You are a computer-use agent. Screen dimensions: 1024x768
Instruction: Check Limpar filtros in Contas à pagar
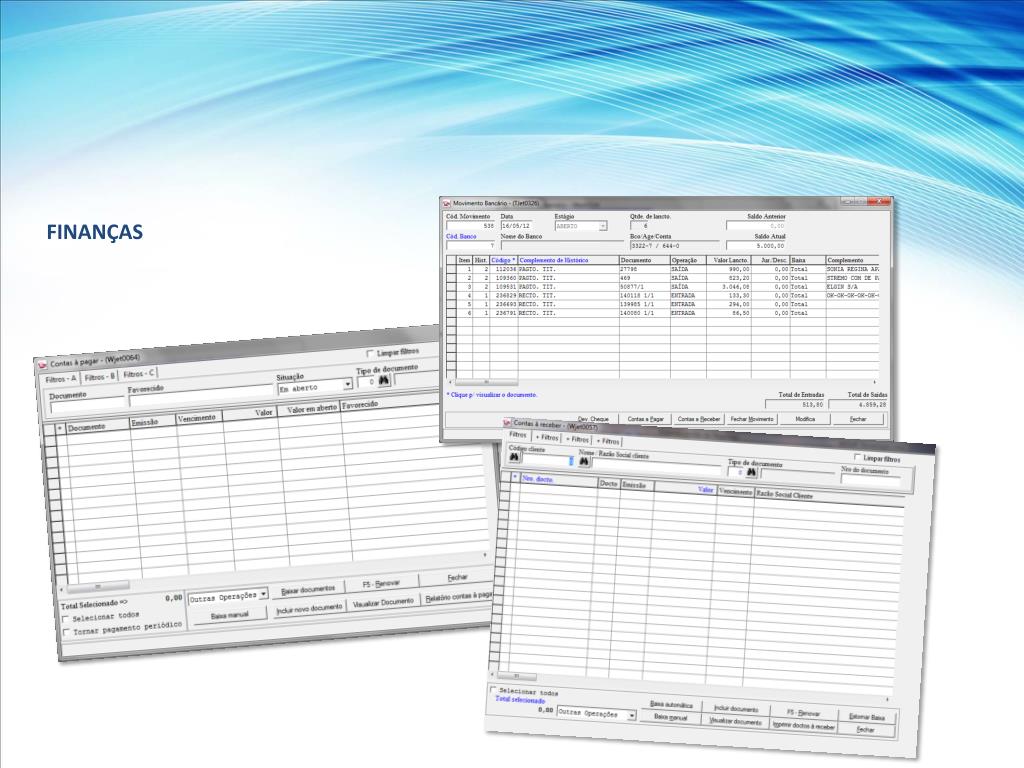tap(370, 353)
